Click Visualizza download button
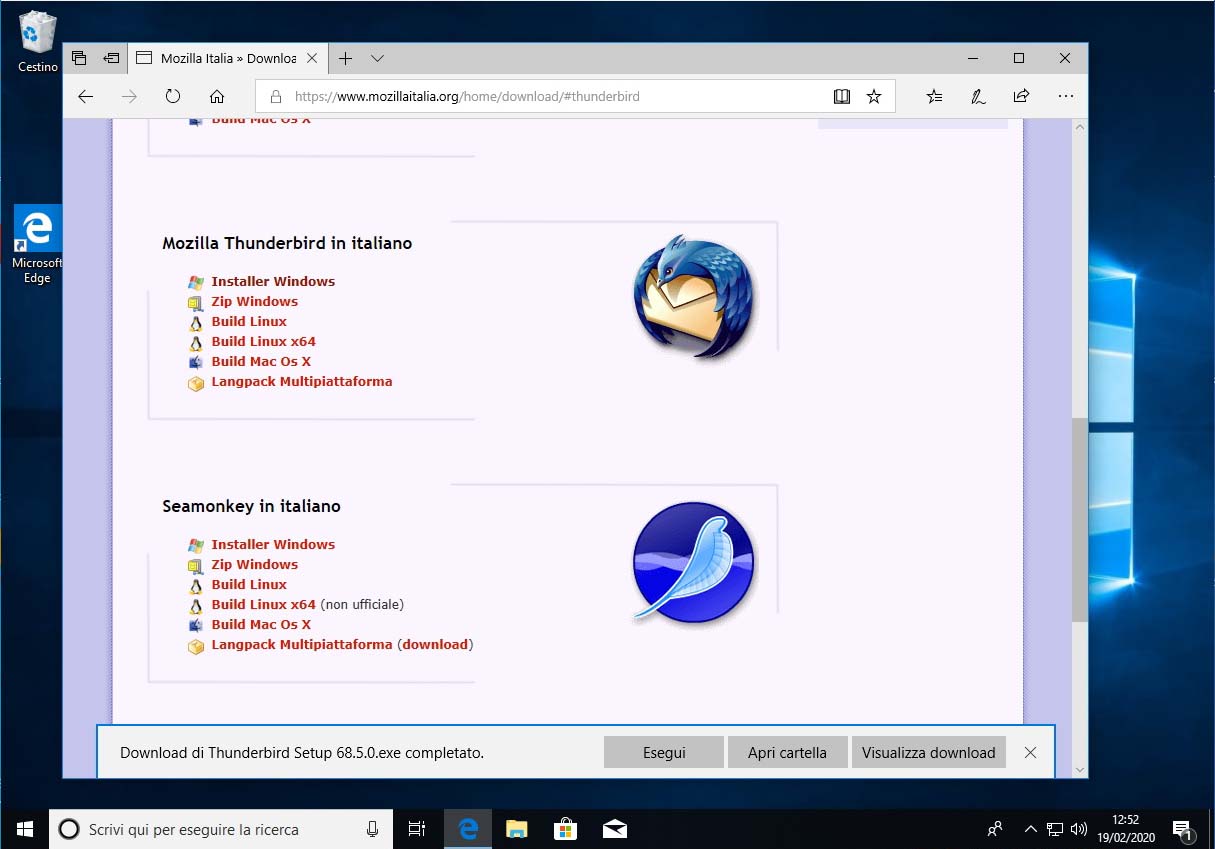The height and width of the screenshot is (849, 1215). [x=928, y=752]
